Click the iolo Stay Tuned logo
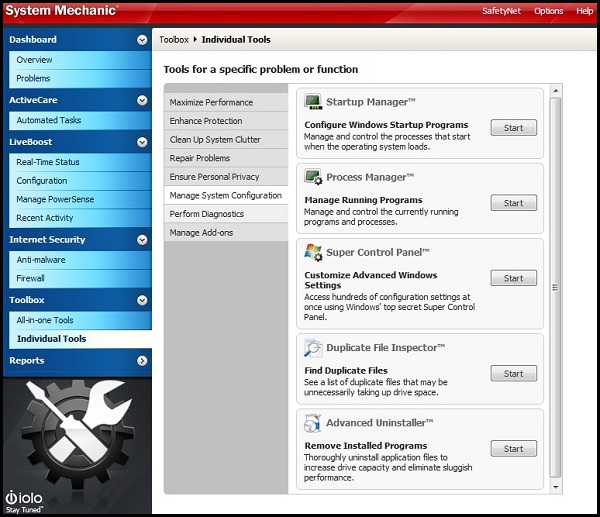Image resolution: width=600 pixels, height=517 pixels. click(x=24, y=502)
